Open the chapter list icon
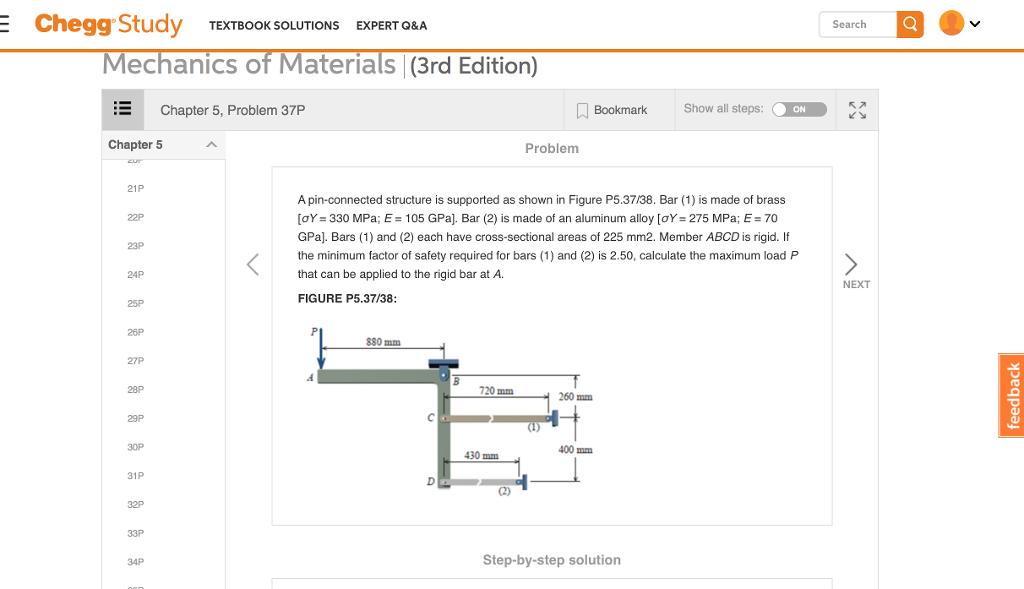Image resolution: width=1024 pixels, height=589 pixels. 122,109
